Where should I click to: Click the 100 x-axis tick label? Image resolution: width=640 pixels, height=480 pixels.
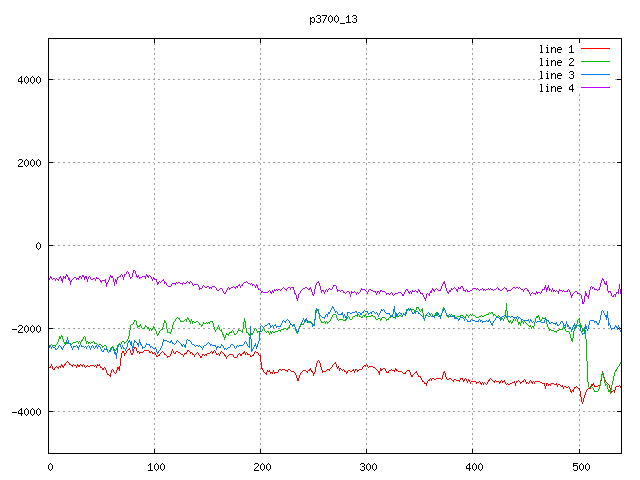coord(155,466)
